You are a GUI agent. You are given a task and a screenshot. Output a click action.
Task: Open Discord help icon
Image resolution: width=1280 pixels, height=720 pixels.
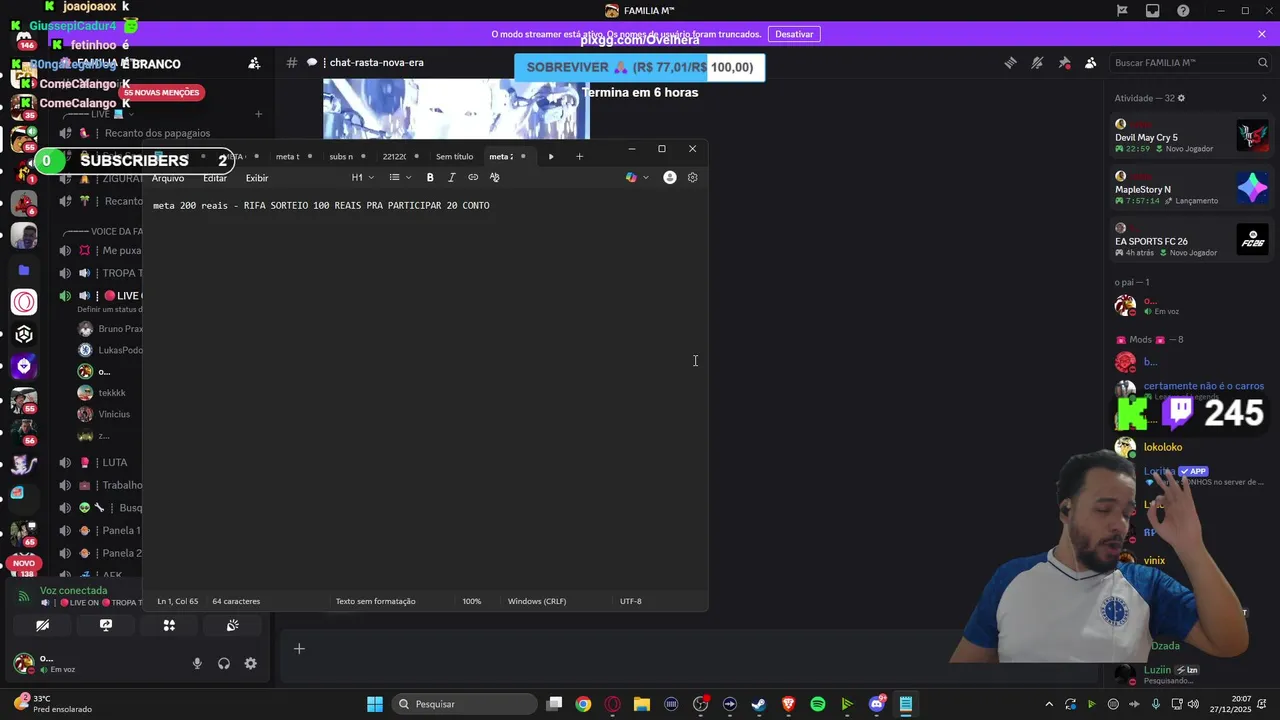[x=1184, y=11]
